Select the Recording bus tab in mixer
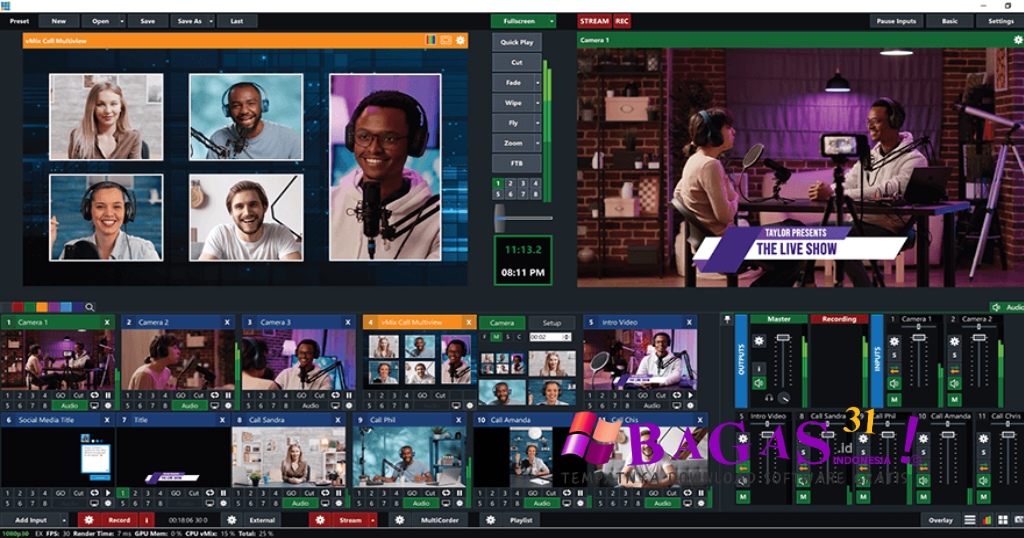 click(x=839, y=319)
